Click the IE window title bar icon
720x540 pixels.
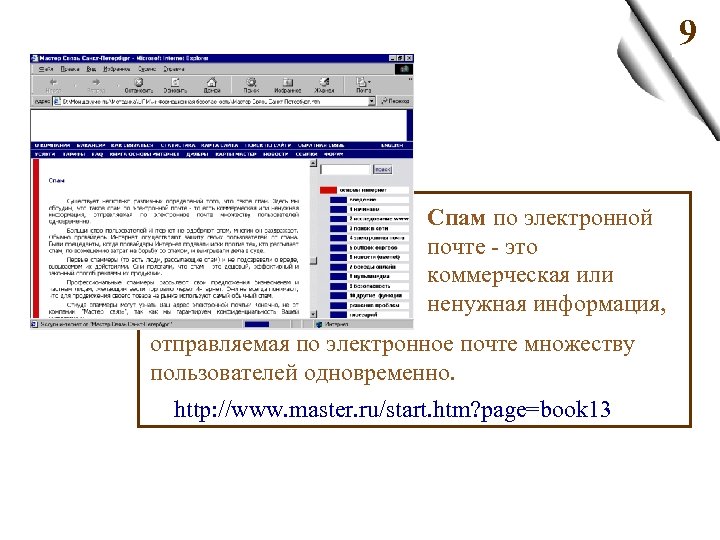coord(34,58)
